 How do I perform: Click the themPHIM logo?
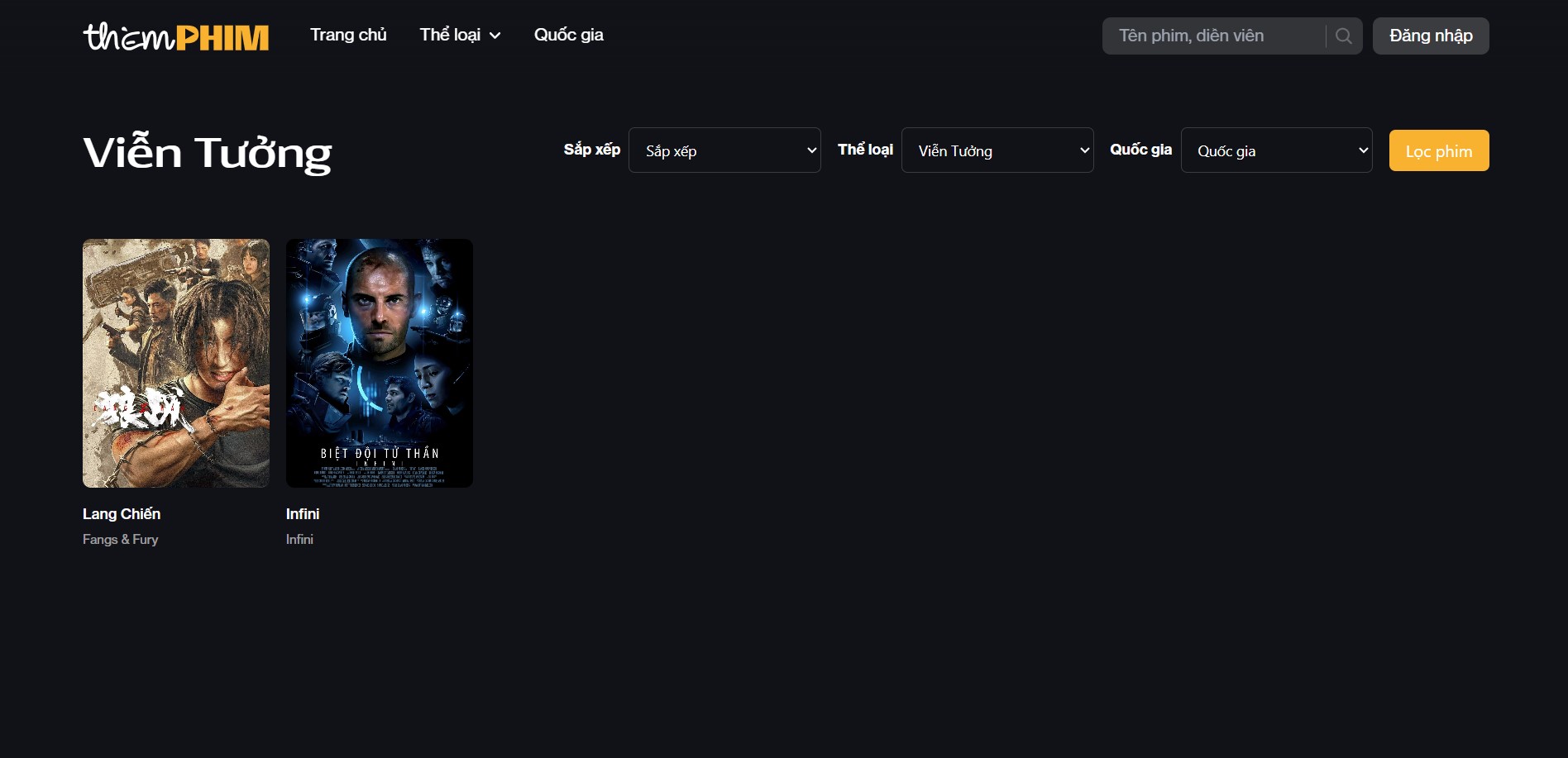176,36
